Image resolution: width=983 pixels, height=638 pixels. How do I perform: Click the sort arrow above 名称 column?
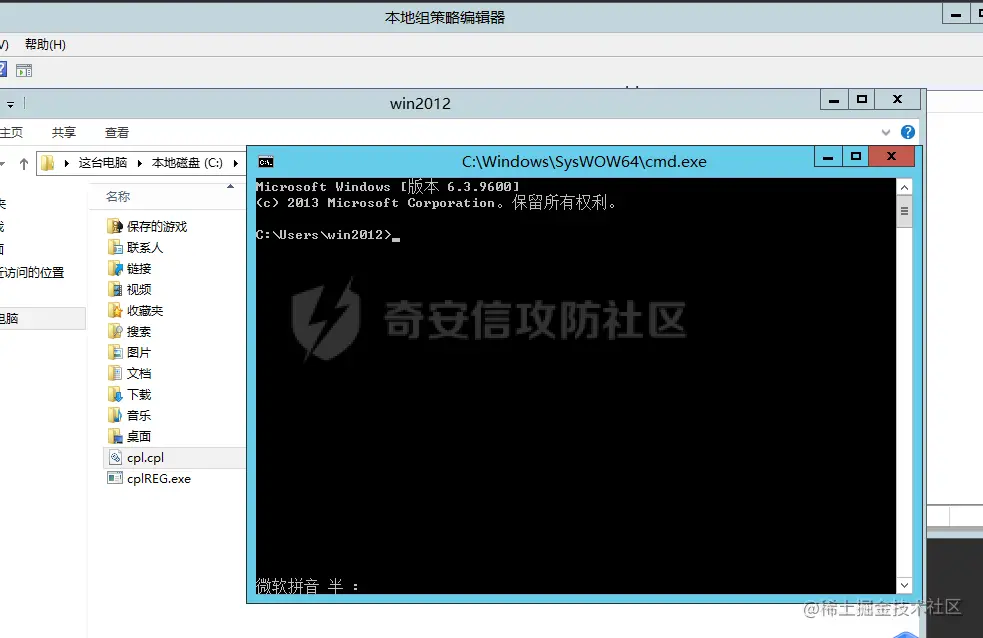[230, 186]
